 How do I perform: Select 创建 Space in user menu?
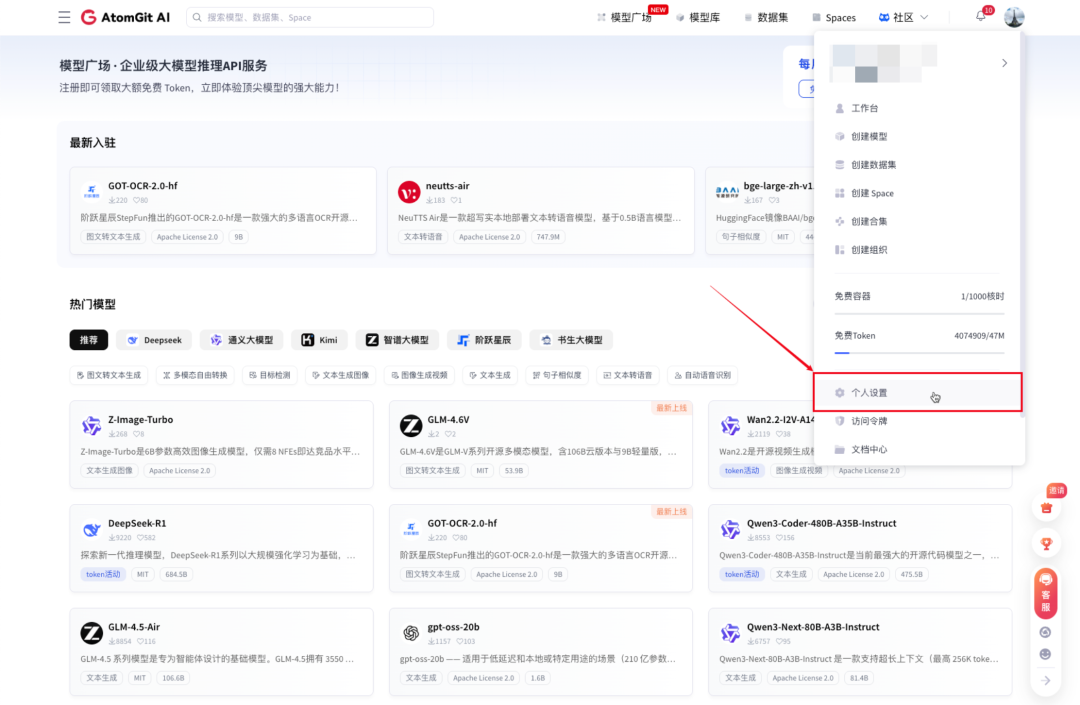pos(920,193)
